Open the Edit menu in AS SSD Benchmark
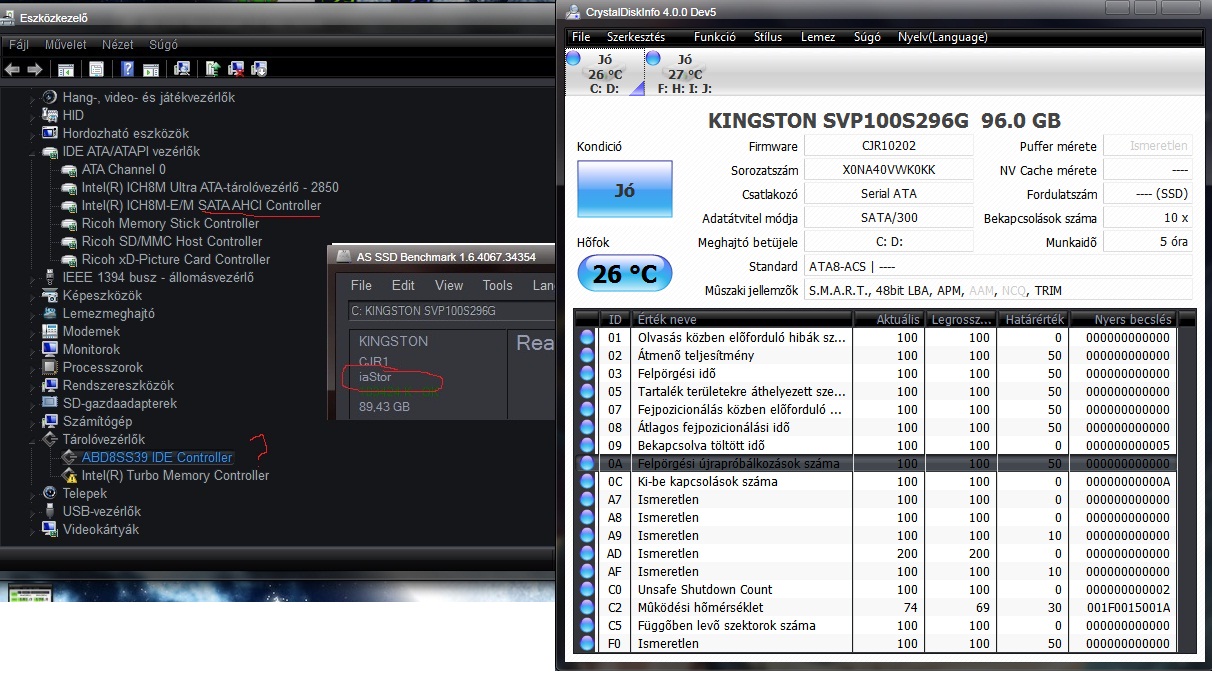This screenshot has height=673, width=1215. point(403,285)
